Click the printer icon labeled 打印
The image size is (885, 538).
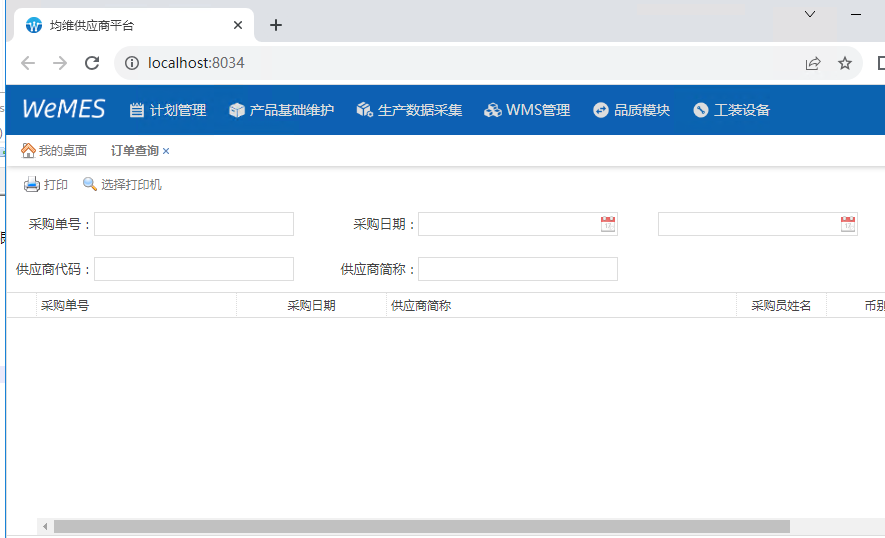[x=32, y=184]
